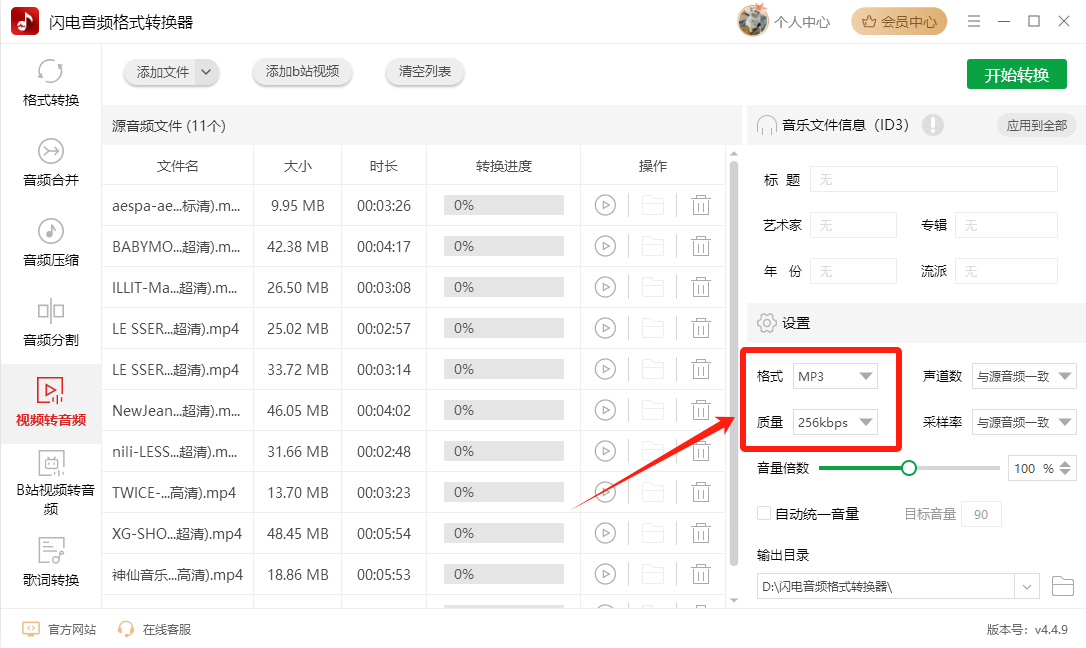
Task: Open the 格式转换 format conversion section
Action: coord(51,84)
